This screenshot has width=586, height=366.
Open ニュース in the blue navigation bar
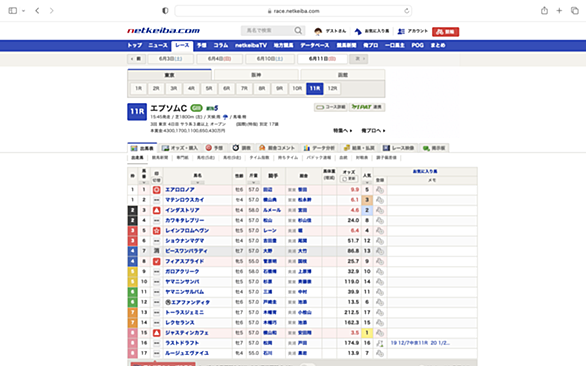(x=158, y=45)
